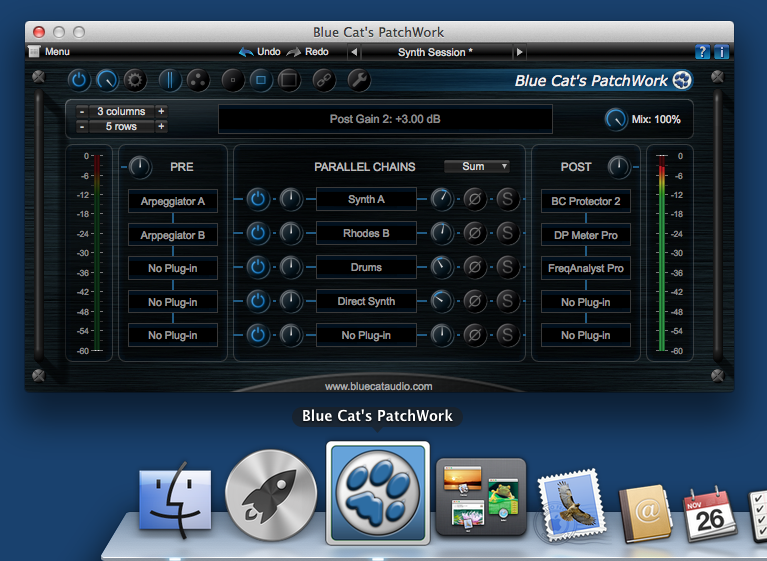Solo the empty fifth parallel chain
The image size is (767, 561).
click(x=508, y=335)
